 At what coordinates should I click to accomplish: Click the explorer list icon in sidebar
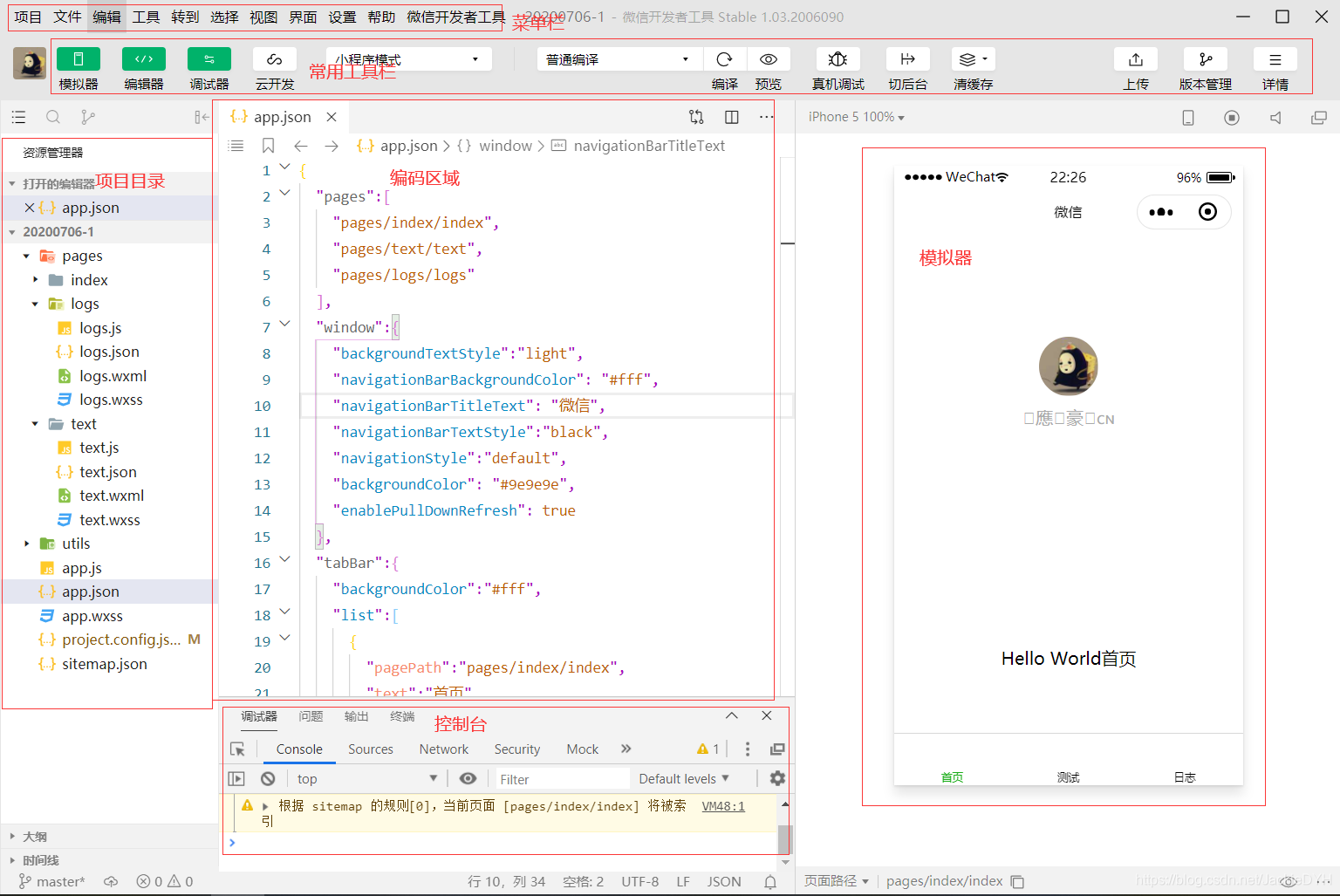(x=19, y=117)
